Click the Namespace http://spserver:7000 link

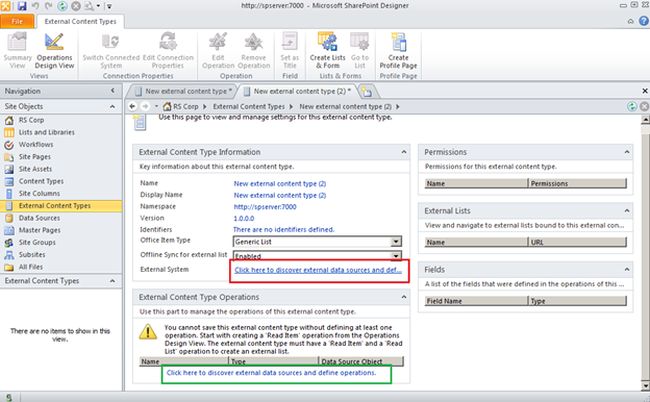click(265, 206)
